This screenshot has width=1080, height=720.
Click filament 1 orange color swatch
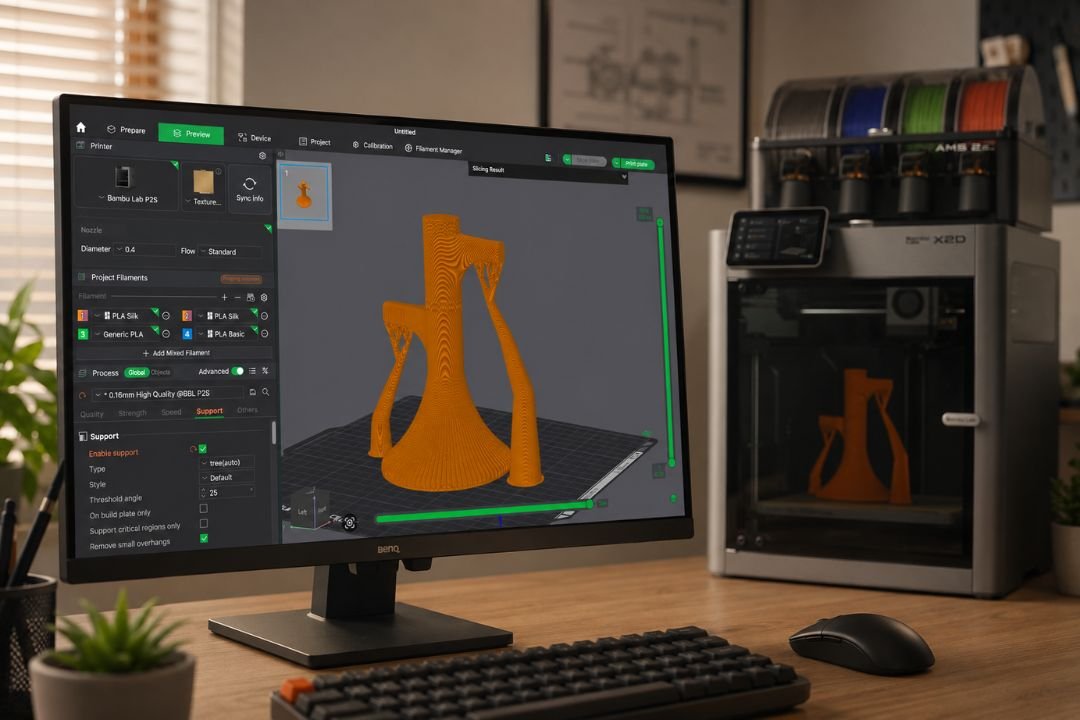coord(83,316)
